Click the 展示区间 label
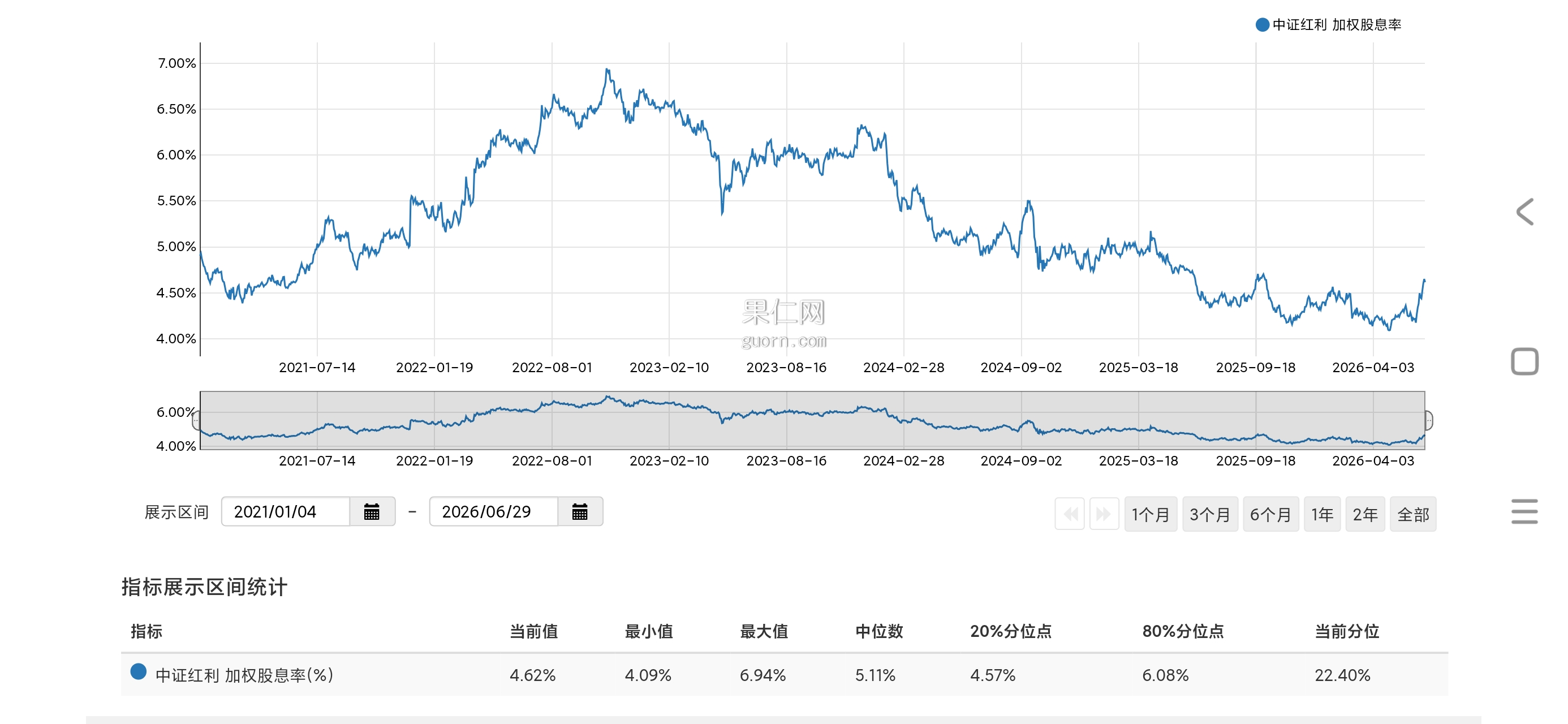This screenshot has width=1568, height=724. [176, 512]
